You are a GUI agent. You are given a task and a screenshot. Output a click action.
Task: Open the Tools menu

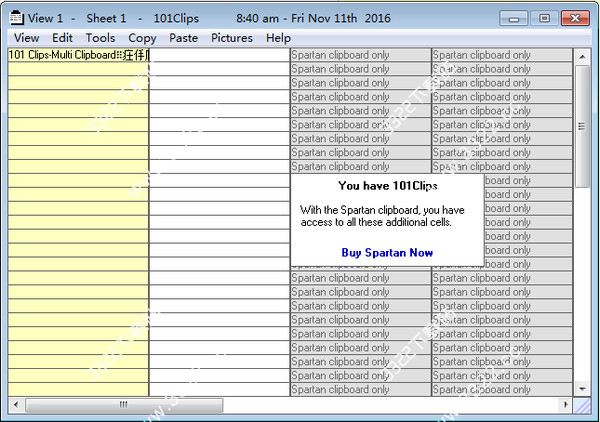100,38
